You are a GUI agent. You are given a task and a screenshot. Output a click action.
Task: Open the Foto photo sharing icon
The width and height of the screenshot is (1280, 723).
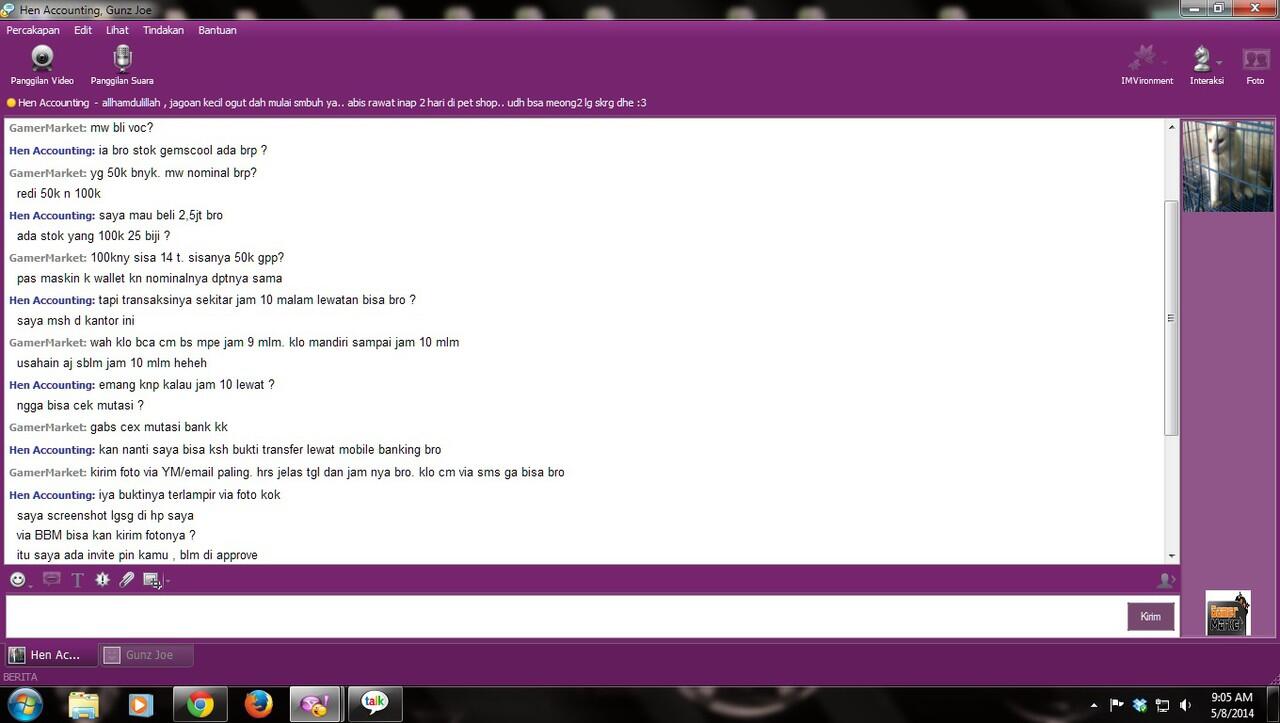point(1255,60)
